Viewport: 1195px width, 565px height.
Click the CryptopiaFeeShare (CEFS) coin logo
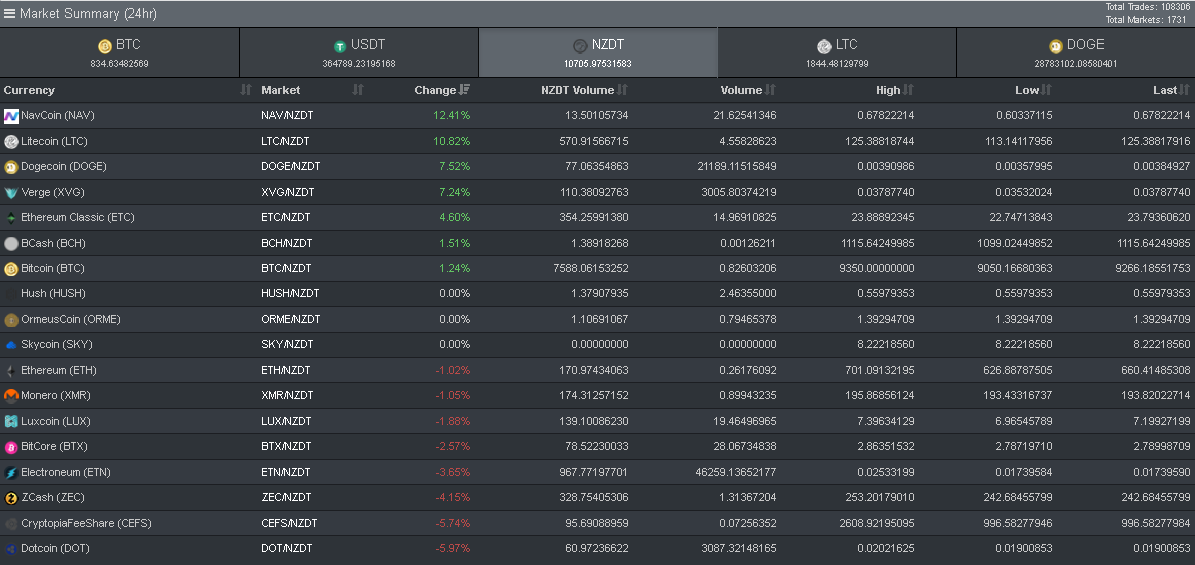click(x=11, y=523)
